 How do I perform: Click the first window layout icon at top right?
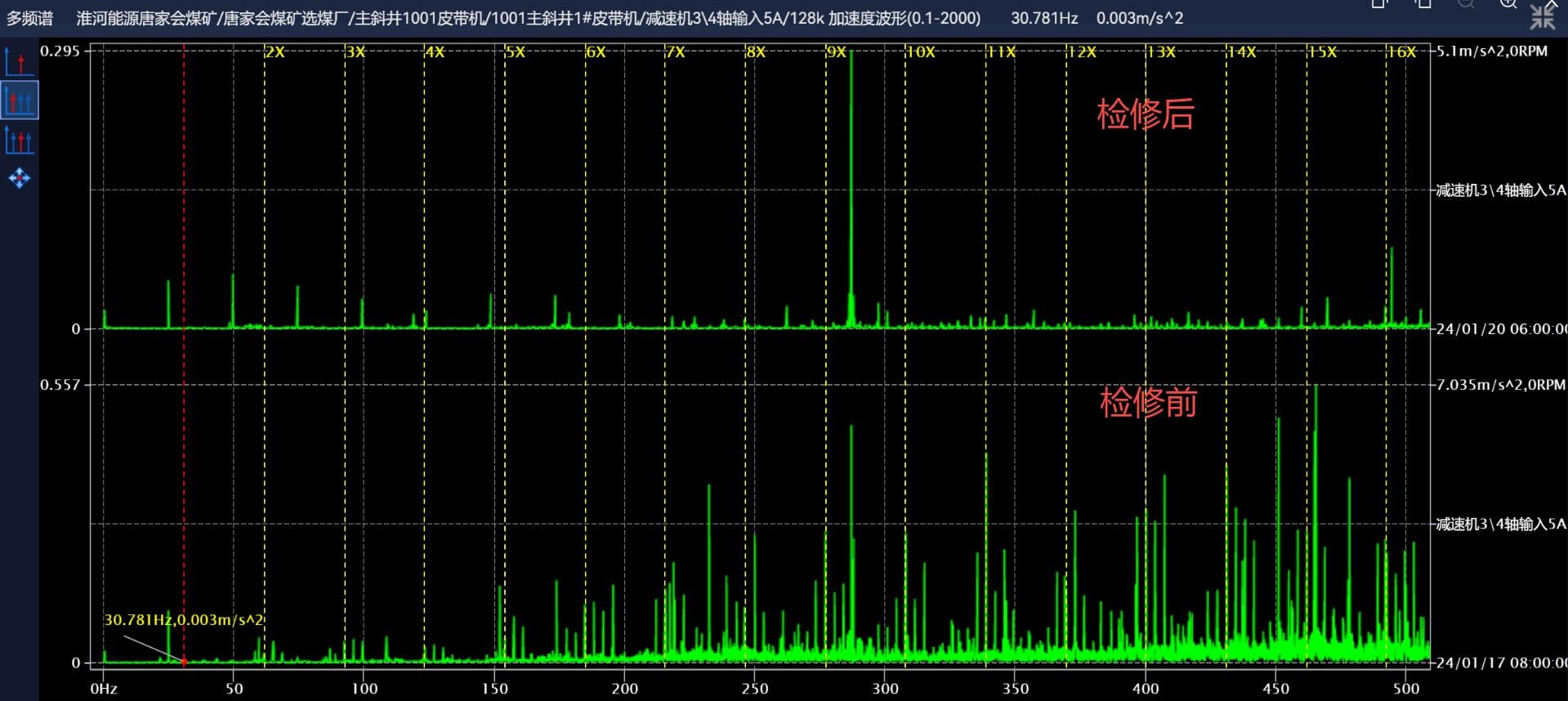tap(1380, 4)
